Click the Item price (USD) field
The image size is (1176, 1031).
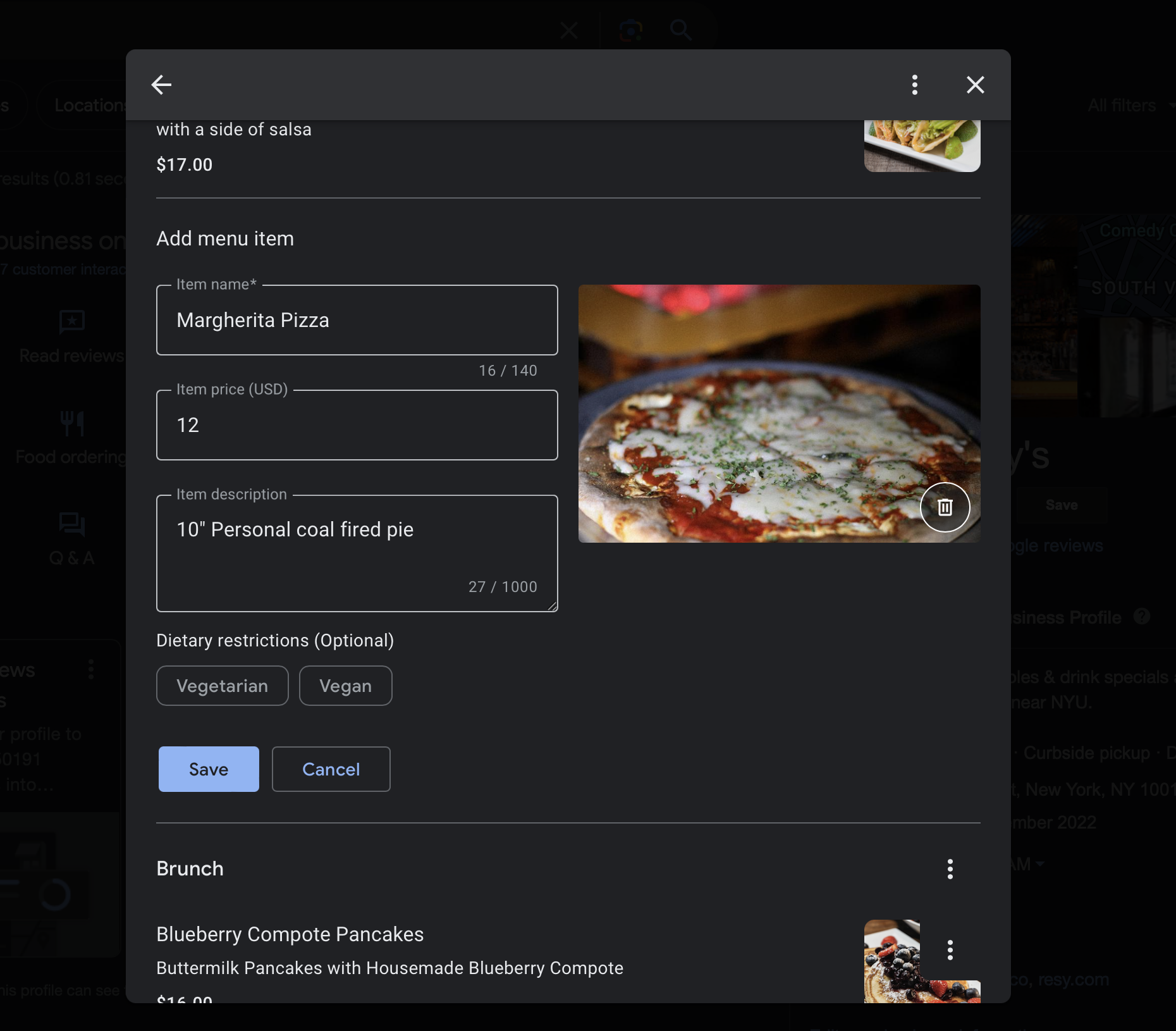(357, 425)
